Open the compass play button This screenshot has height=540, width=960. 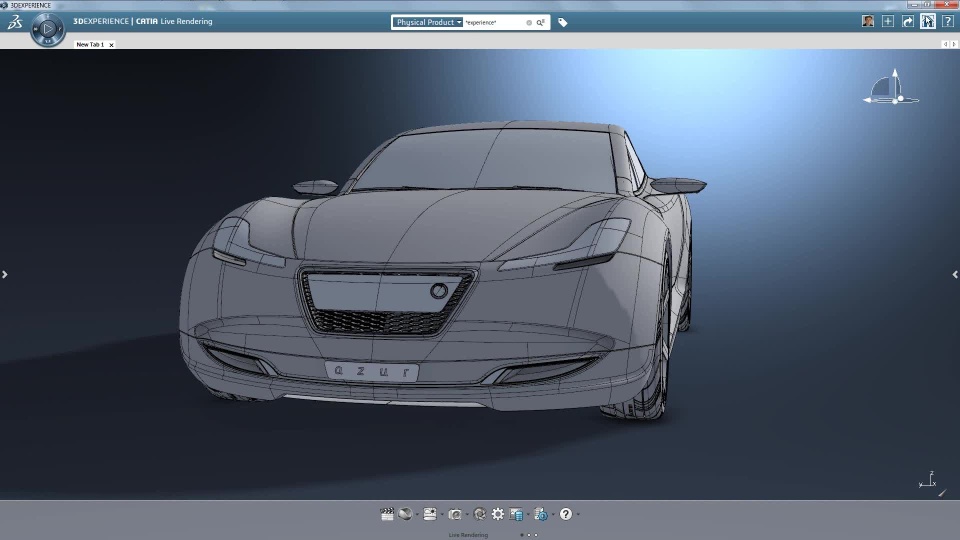point(47,30)
